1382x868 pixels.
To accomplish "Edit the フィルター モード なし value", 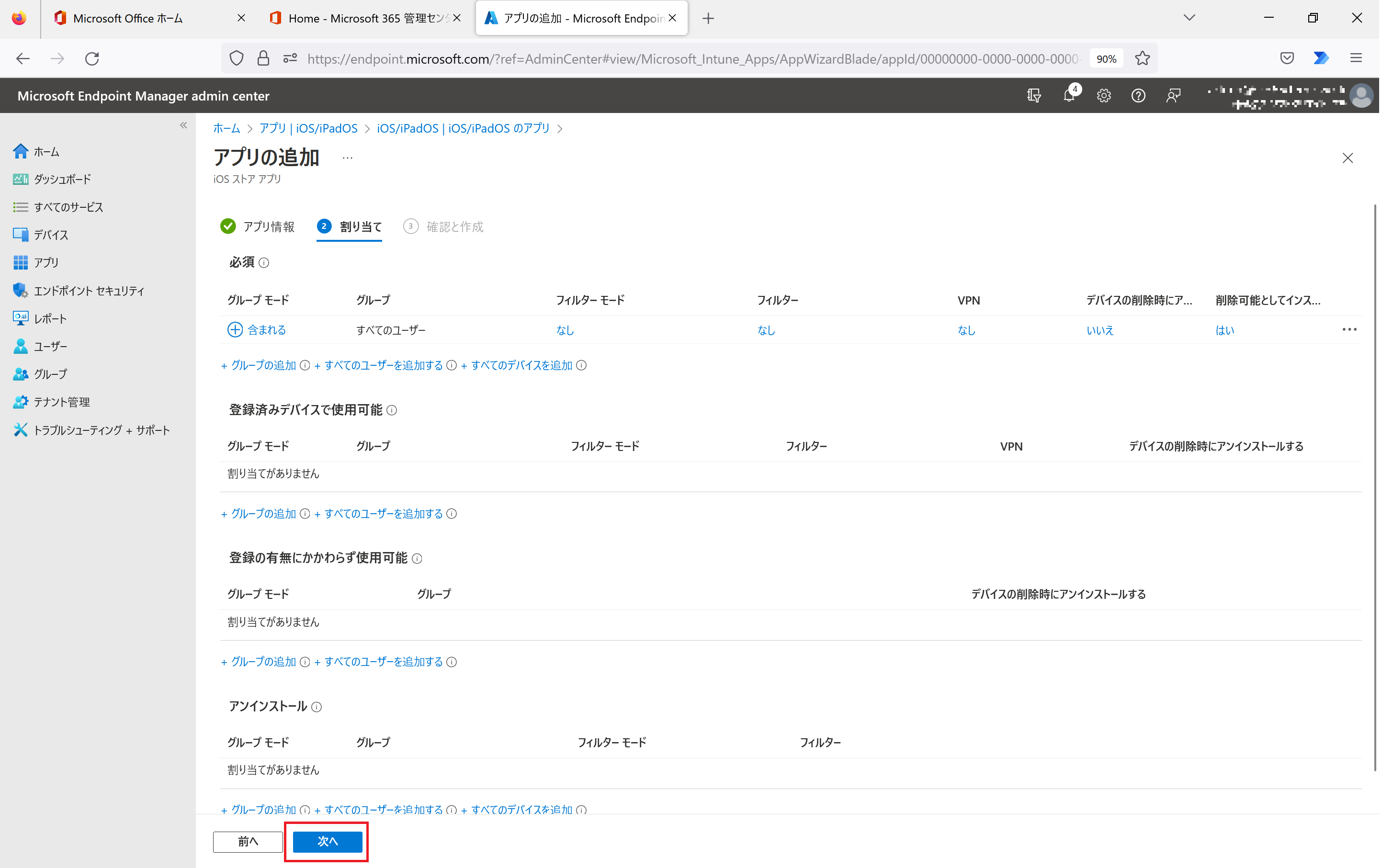I will tap(566, 330).
